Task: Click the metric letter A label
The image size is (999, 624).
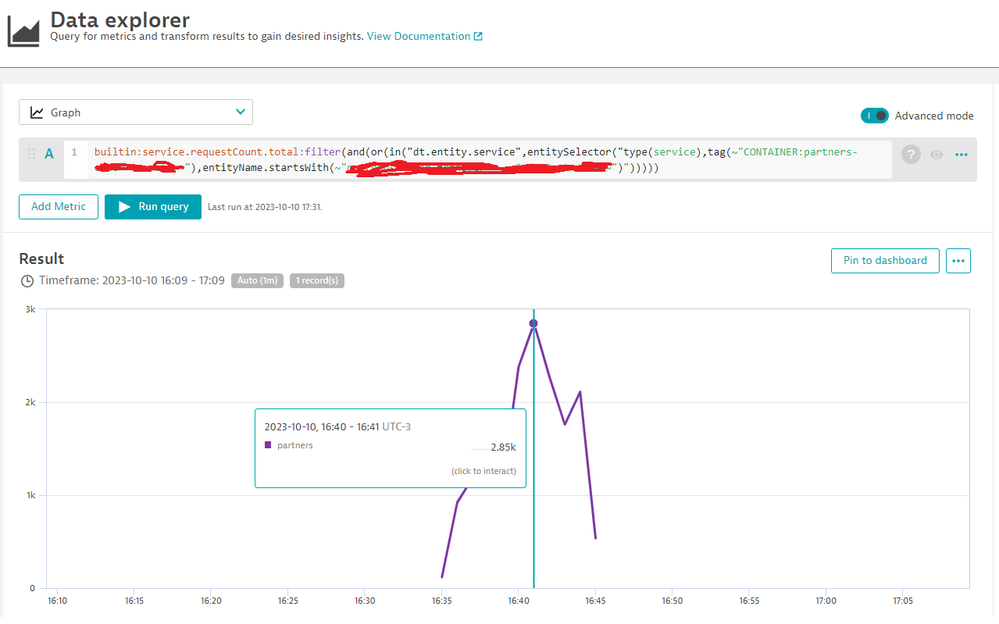Action: click(49, 154)
